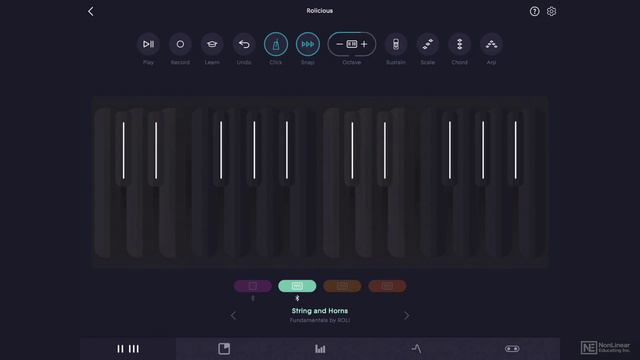640x360 pixels.
Task: Select the green keyboard track
Action: coord(297,286)
